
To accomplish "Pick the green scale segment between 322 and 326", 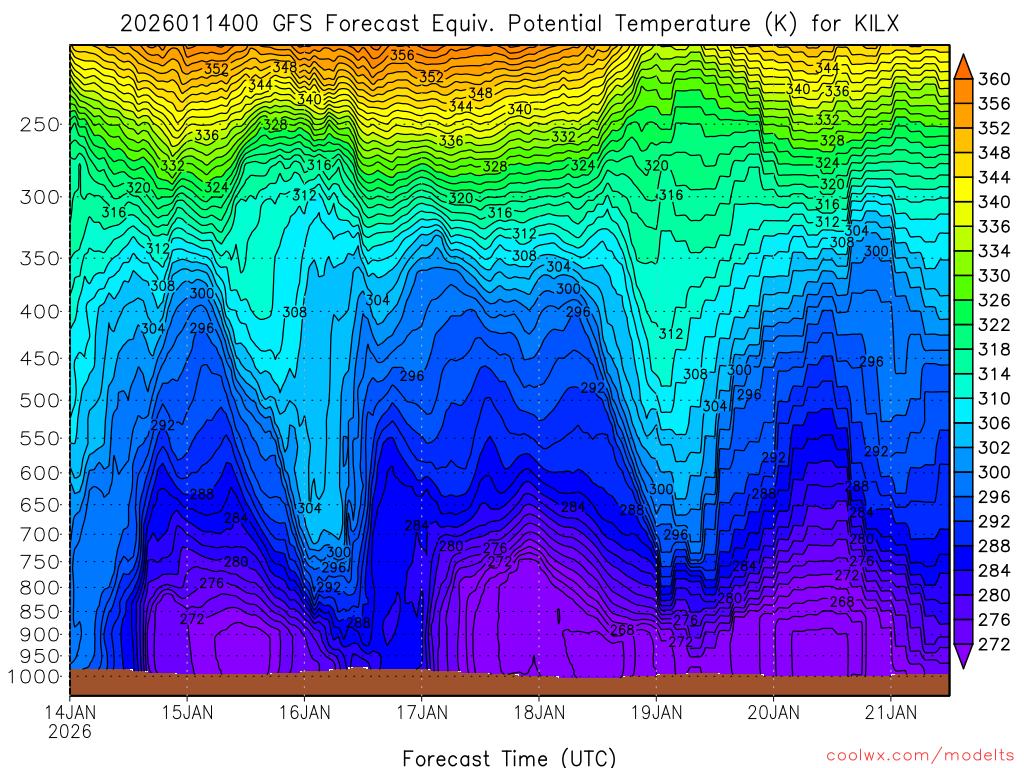I will (963, 312).
